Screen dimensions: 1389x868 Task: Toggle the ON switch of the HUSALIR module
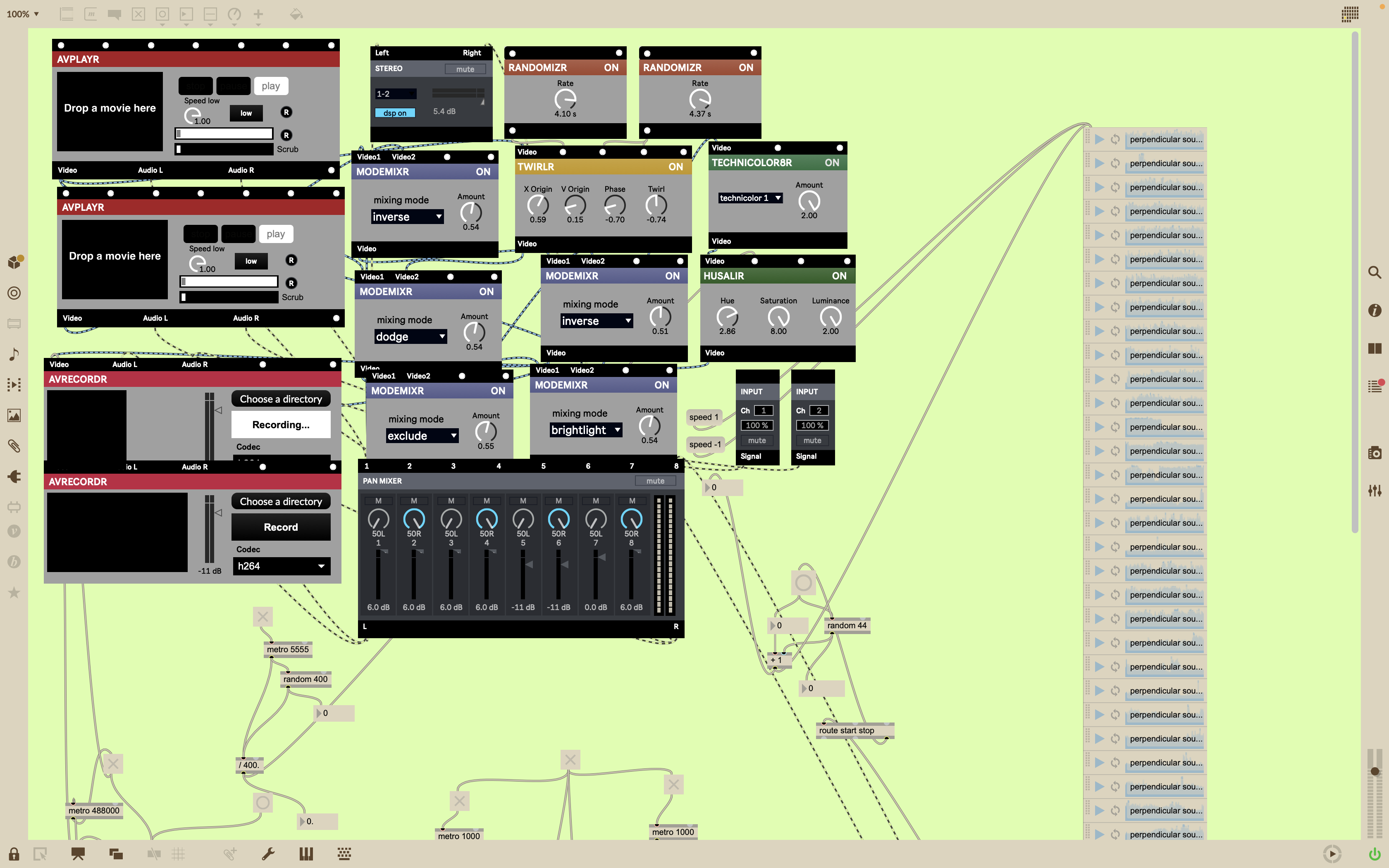click(x=839, y=276)
